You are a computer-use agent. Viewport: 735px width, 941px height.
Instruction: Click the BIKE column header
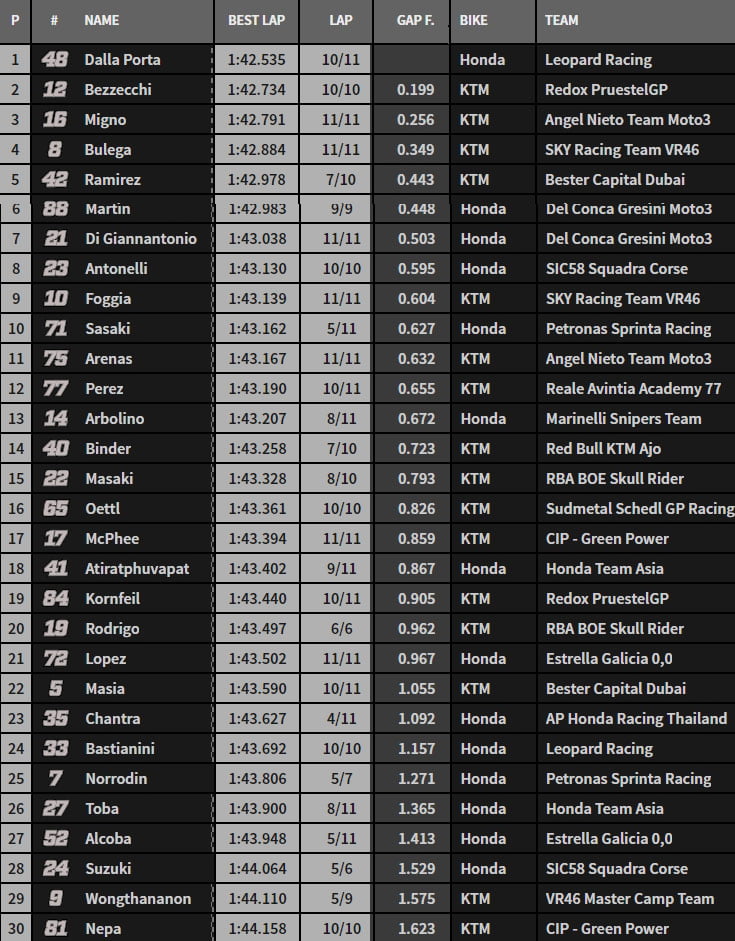point(475,20)
